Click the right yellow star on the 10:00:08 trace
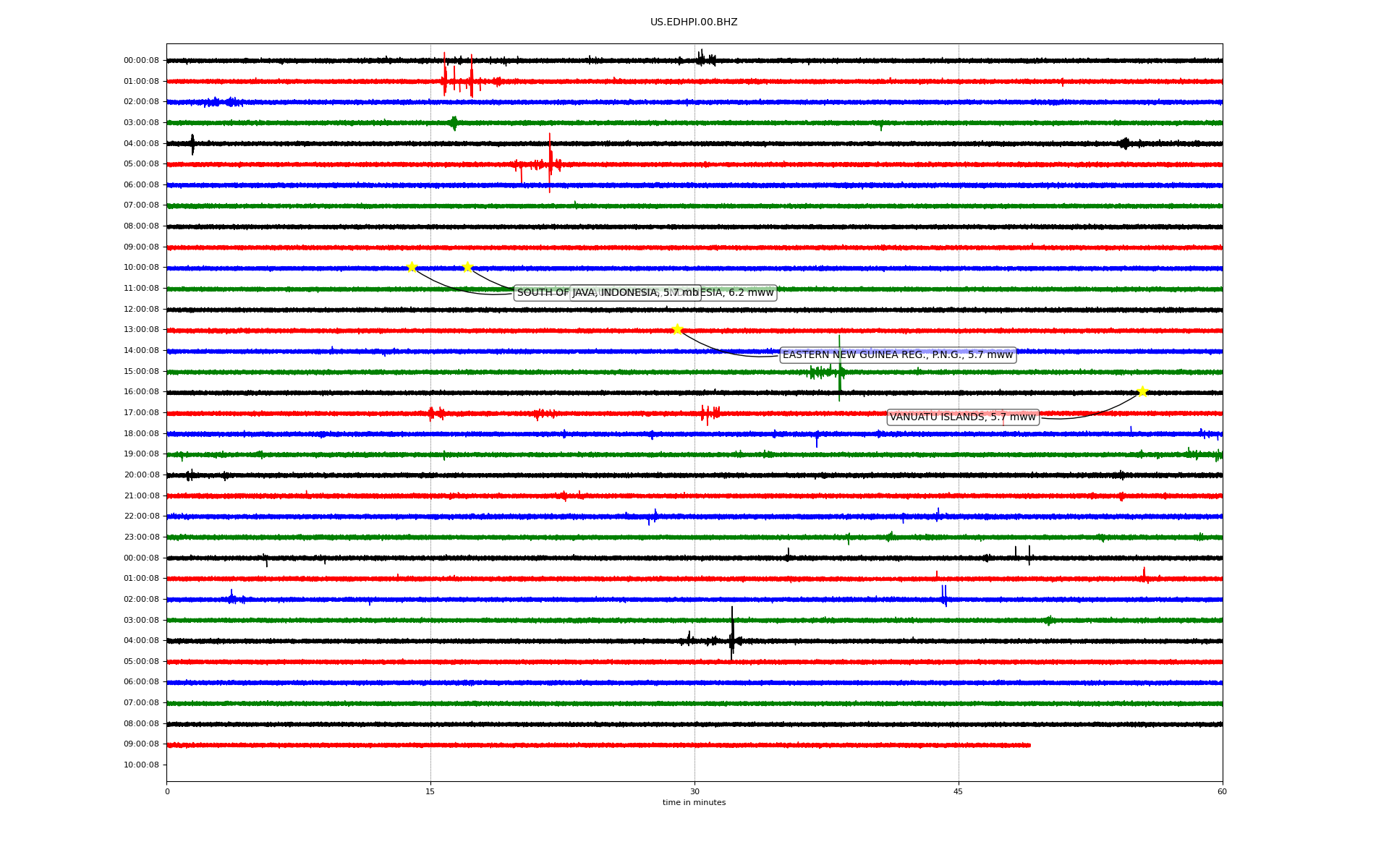 [x=467, y=267]
